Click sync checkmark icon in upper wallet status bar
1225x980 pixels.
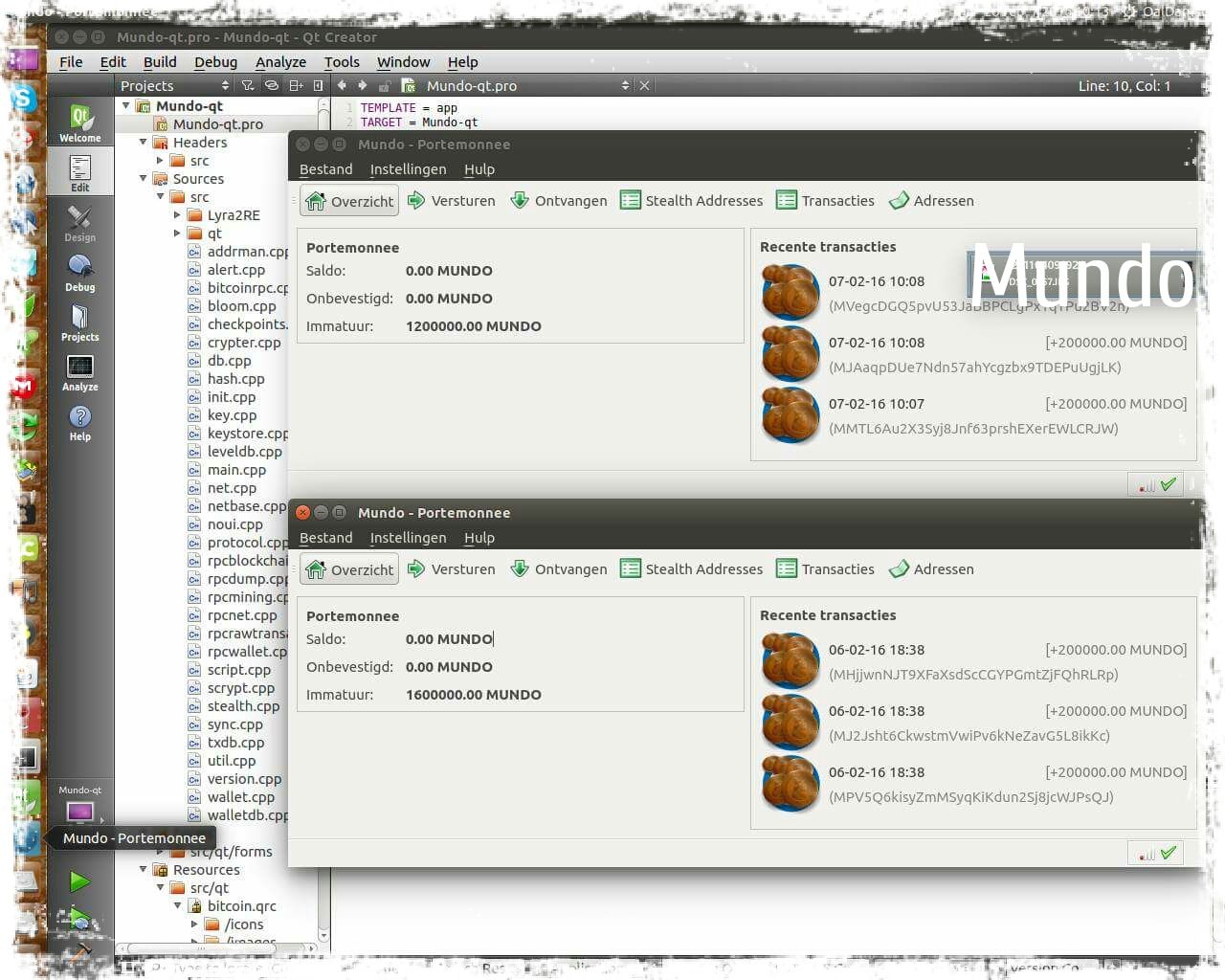1168,484
